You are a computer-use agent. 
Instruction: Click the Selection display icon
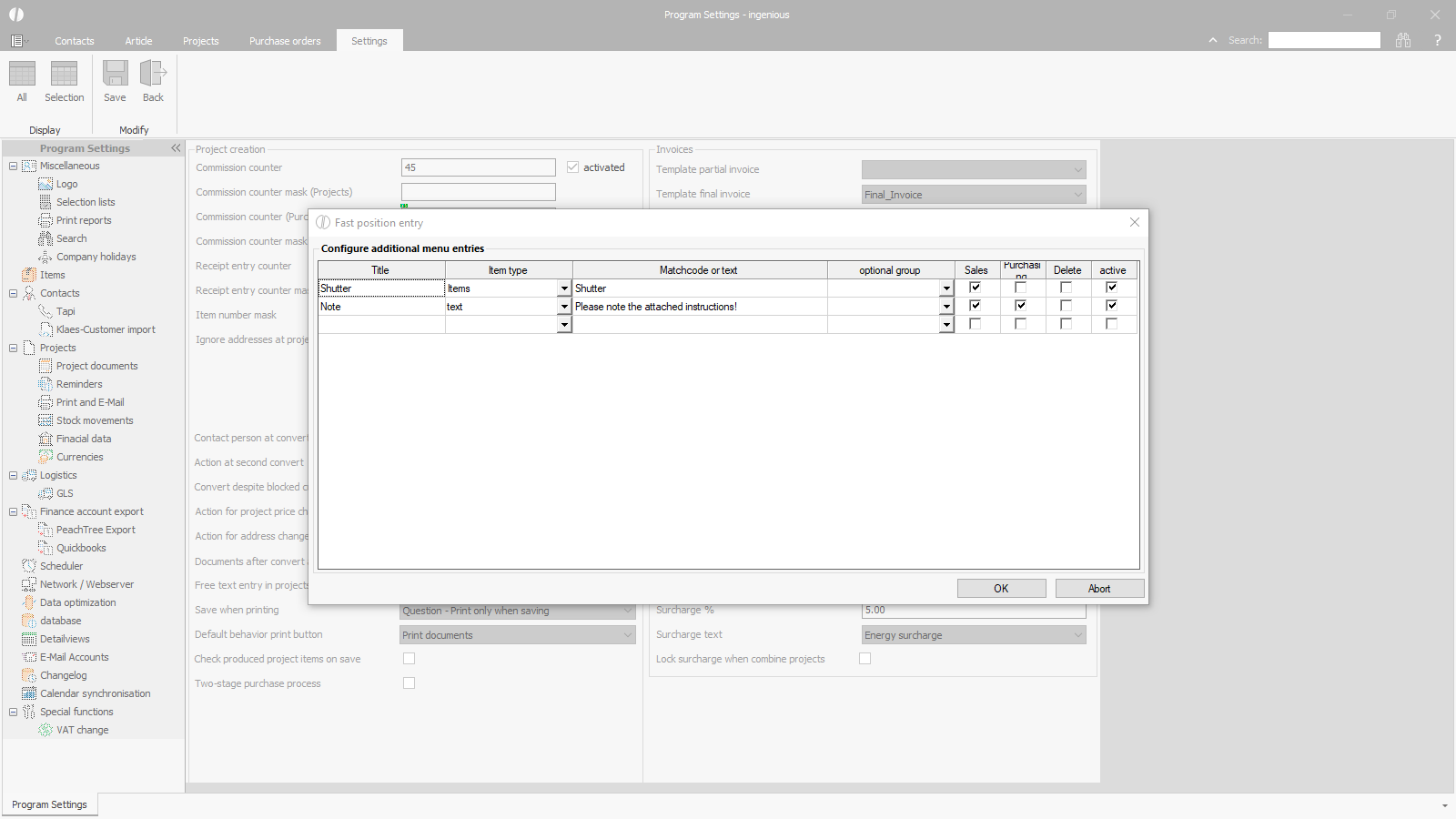pos(64,74)
